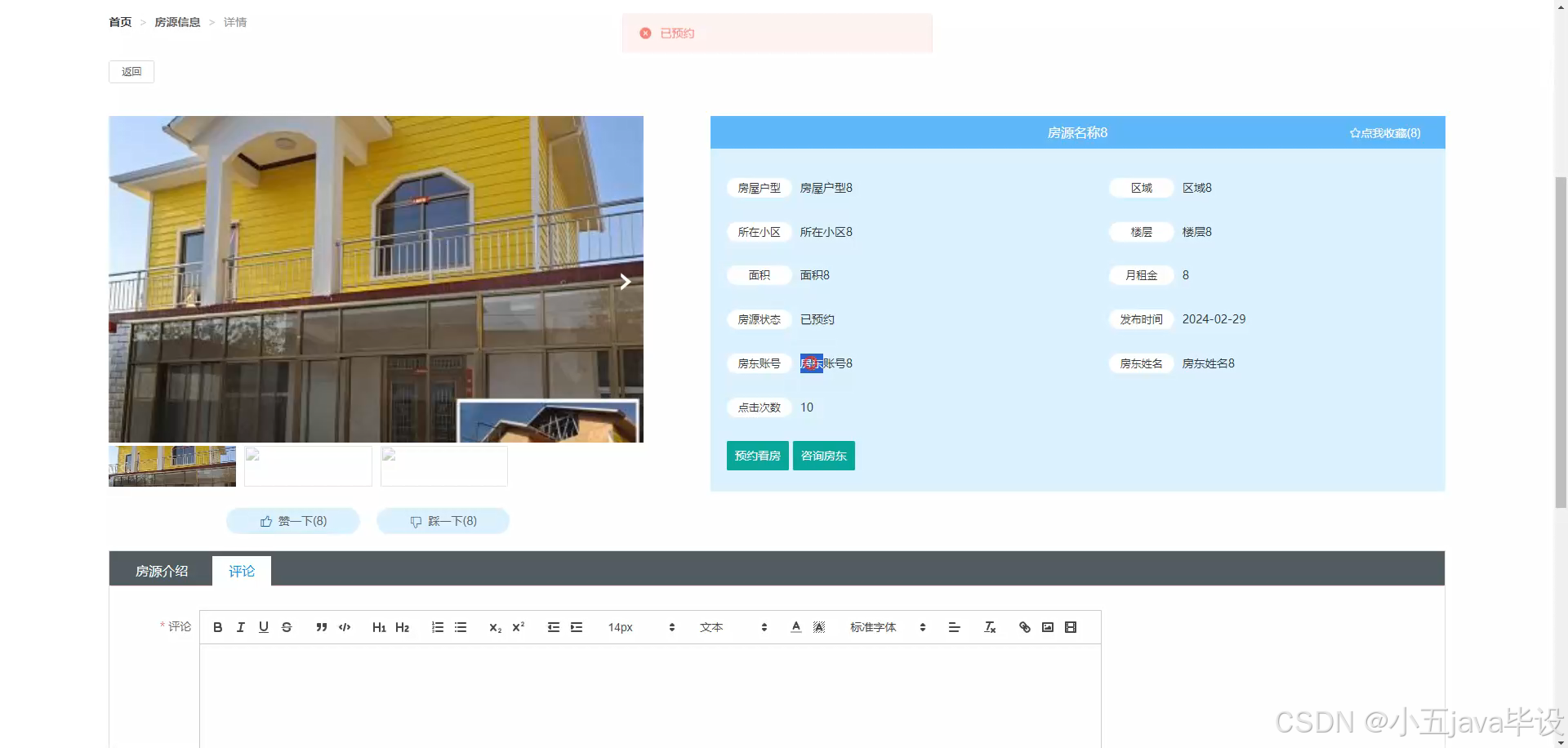The height and width of the screenshot is (748, 1568).
Task: Advance carousel with the right arrow
Action: [625, 282]
